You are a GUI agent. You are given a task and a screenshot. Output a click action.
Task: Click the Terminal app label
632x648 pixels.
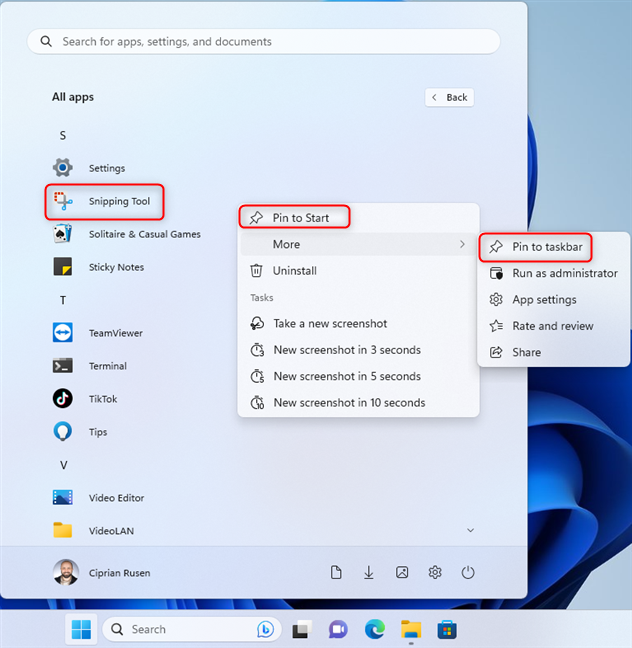[108, 366]
